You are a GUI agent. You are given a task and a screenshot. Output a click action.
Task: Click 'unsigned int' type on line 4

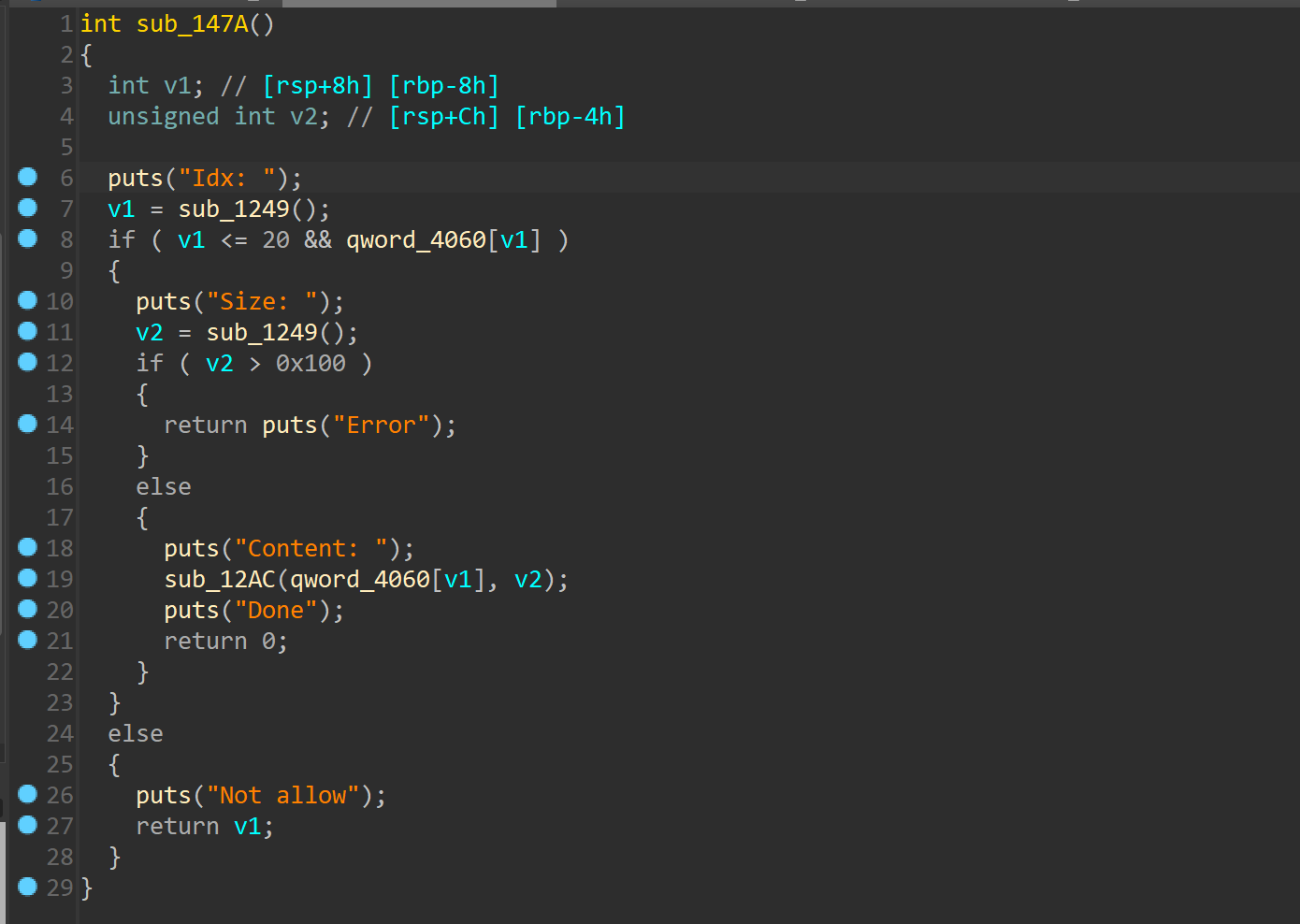192,117
